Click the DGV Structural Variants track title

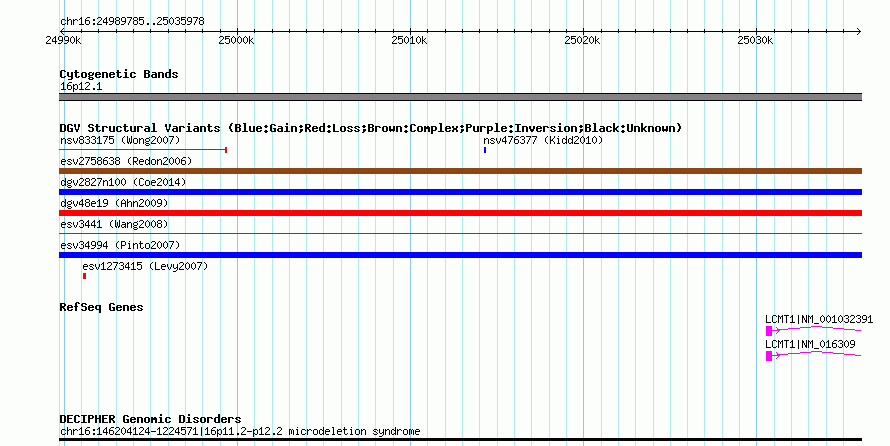coord(371,128)
